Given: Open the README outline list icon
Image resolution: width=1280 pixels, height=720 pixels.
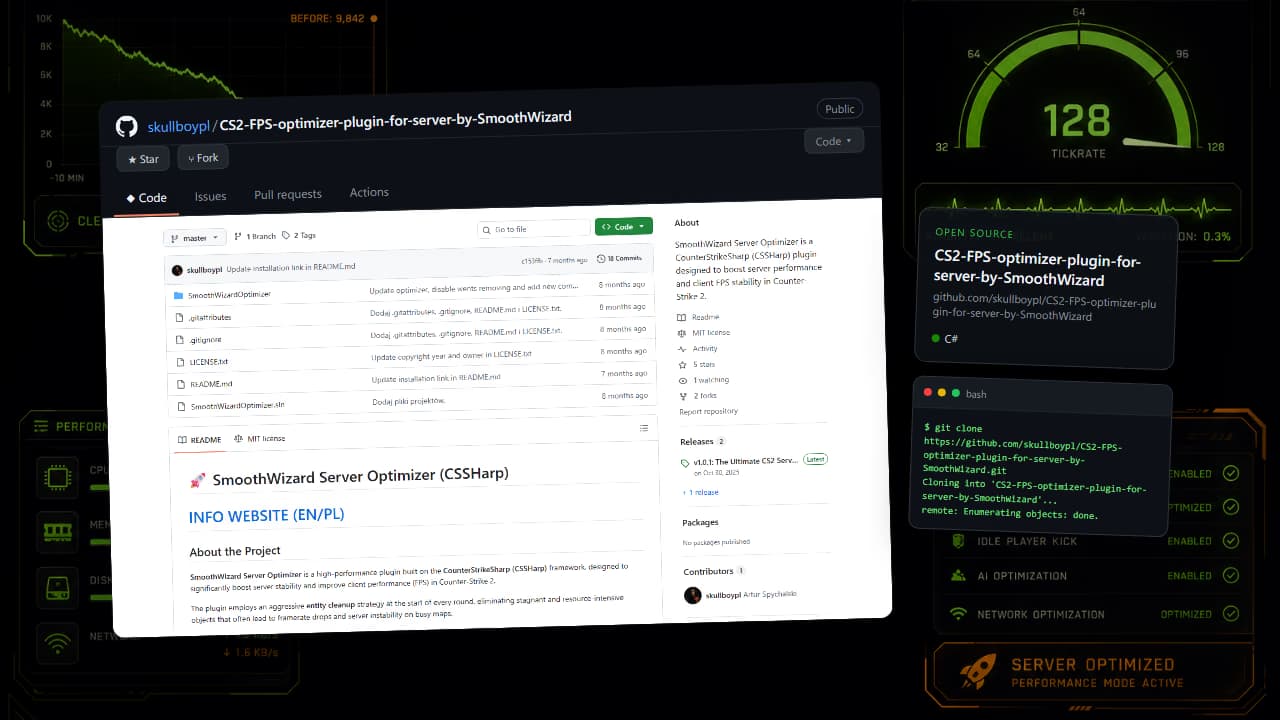Looking at the screenshot, I should (x=644, y=428).
